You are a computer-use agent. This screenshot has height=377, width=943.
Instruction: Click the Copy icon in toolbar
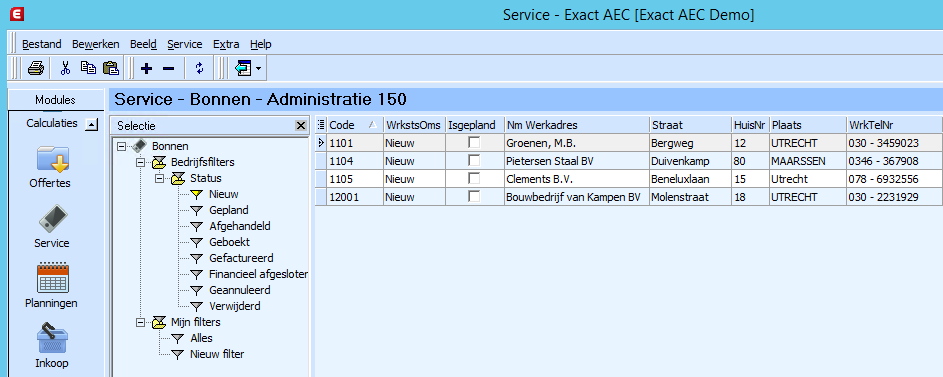click(x=88, y=69)
